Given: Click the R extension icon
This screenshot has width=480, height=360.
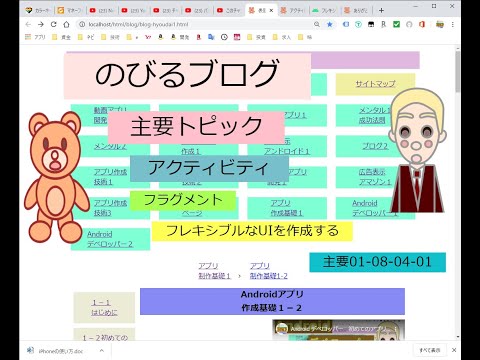Looking at the screenshot, I should click(x=383, y=24).
